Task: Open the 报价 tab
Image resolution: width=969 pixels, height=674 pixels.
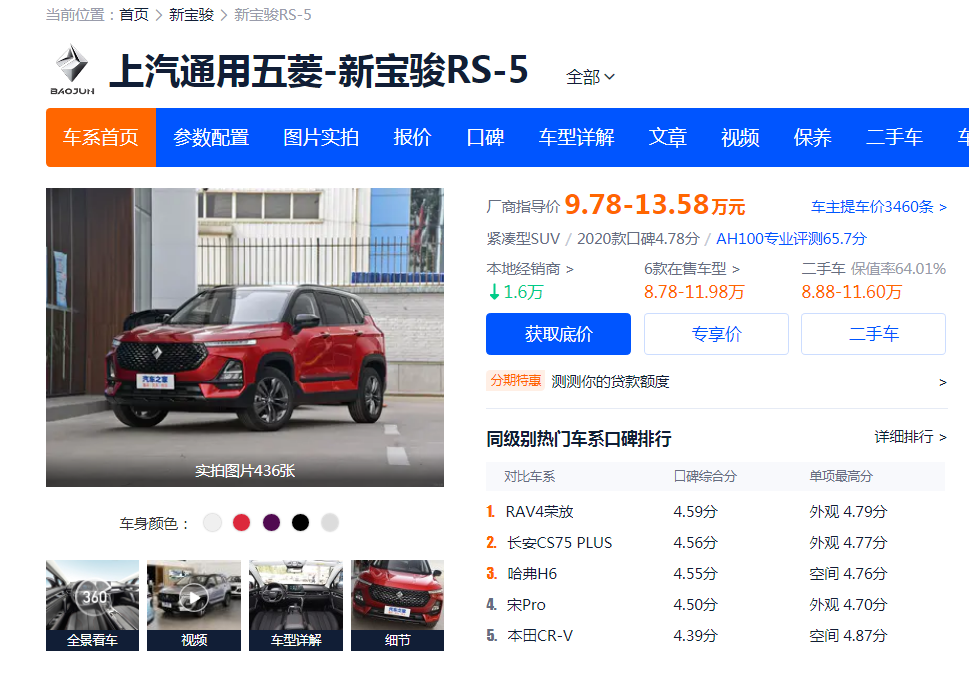Action: click(412, 137)
